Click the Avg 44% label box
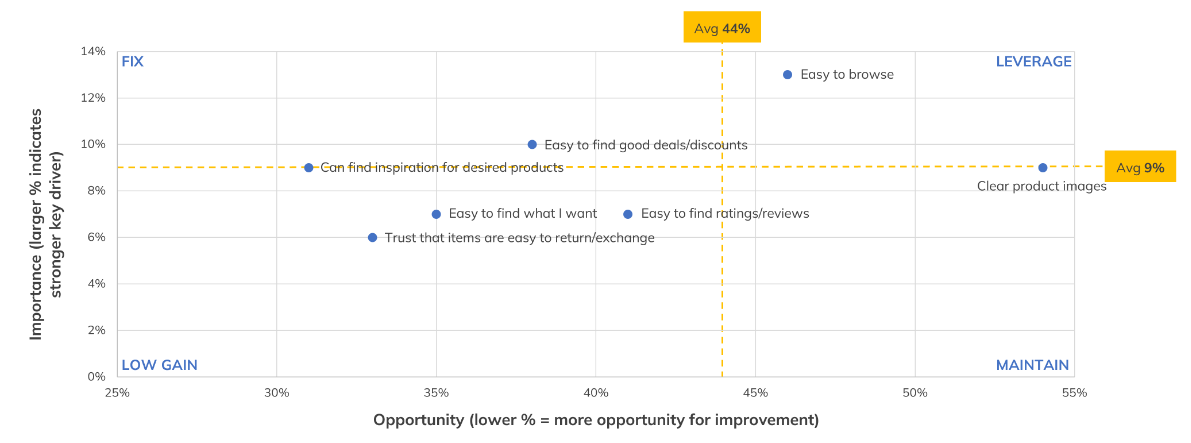The image size is (1191, 443). click(x=722, y=28)
